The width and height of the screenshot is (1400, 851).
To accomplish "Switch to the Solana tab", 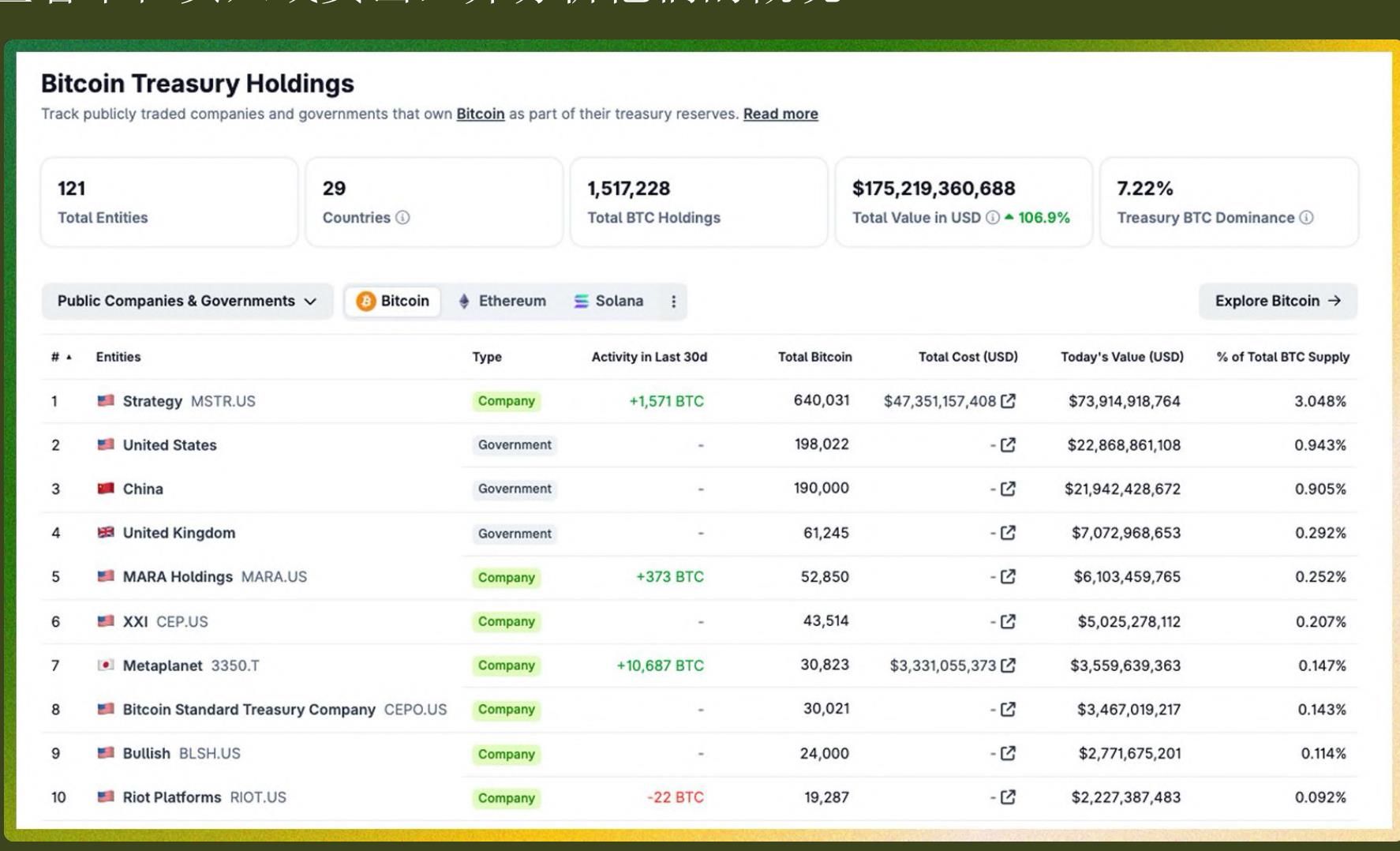I will pos(608,302).
